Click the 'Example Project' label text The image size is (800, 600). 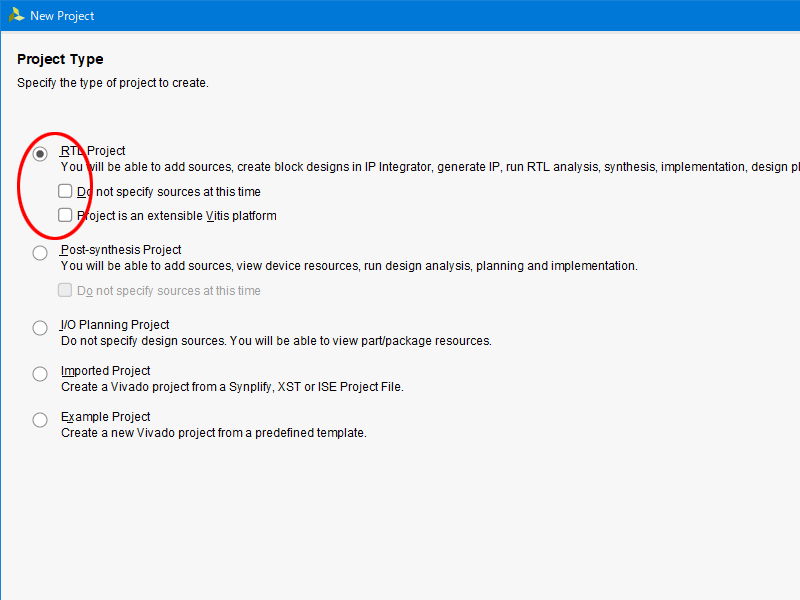click(106, 417)
